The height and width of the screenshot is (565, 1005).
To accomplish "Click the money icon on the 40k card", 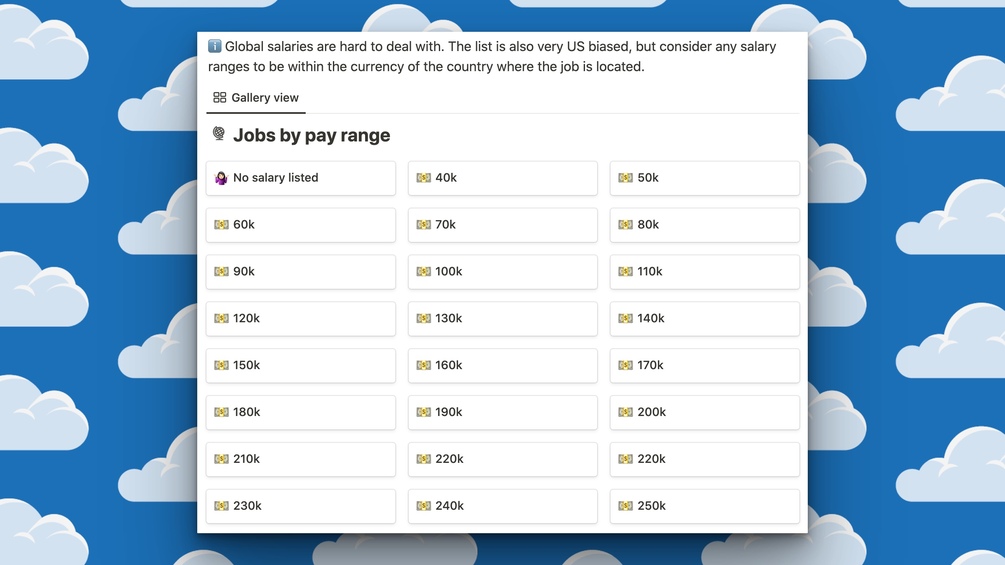I will (x=423, y=178).
